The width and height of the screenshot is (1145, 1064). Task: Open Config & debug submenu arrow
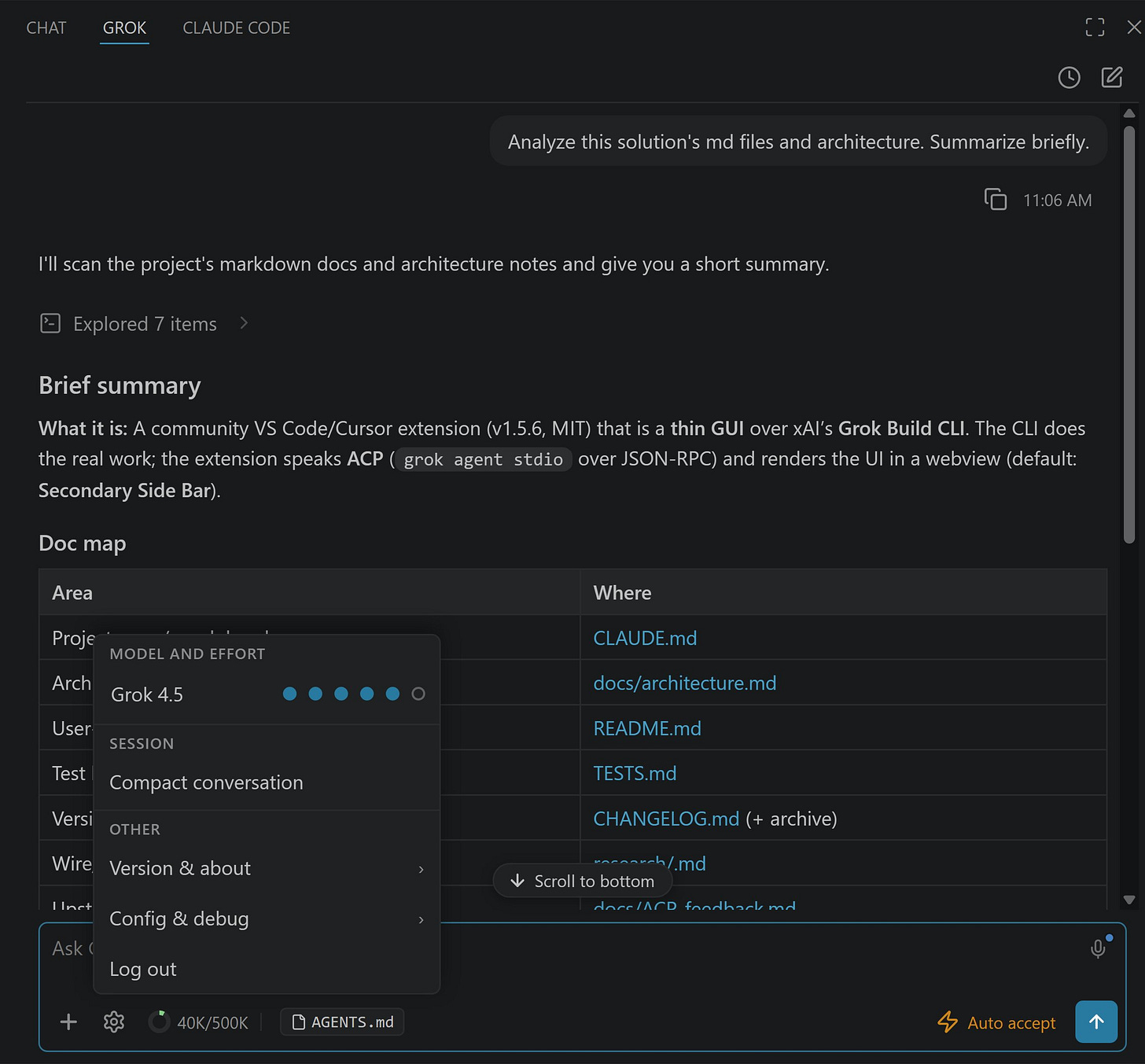[422, 919]
